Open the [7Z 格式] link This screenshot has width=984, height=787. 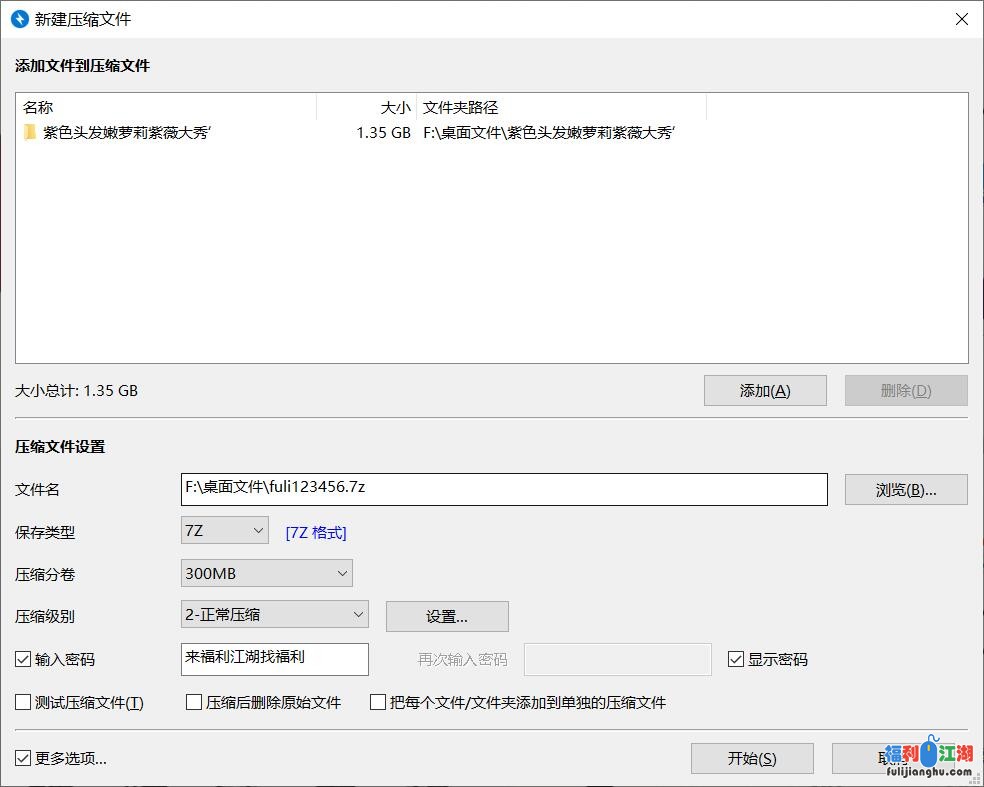click(315, 531)
